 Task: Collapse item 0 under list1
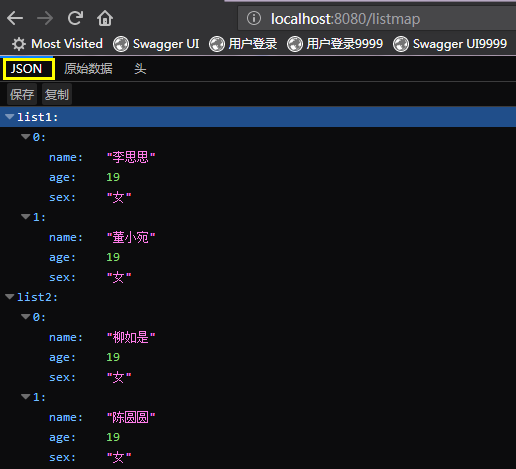tap(25, 137)
